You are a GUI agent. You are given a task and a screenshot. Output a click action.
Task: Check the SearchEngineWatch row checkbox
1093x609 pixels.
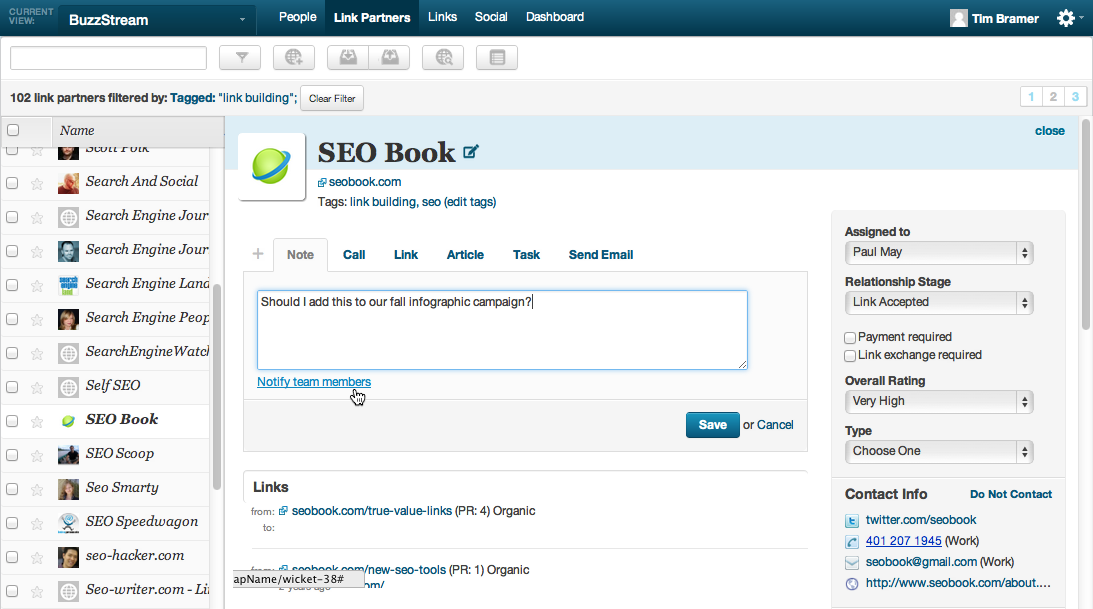click(x=12, y=353)
